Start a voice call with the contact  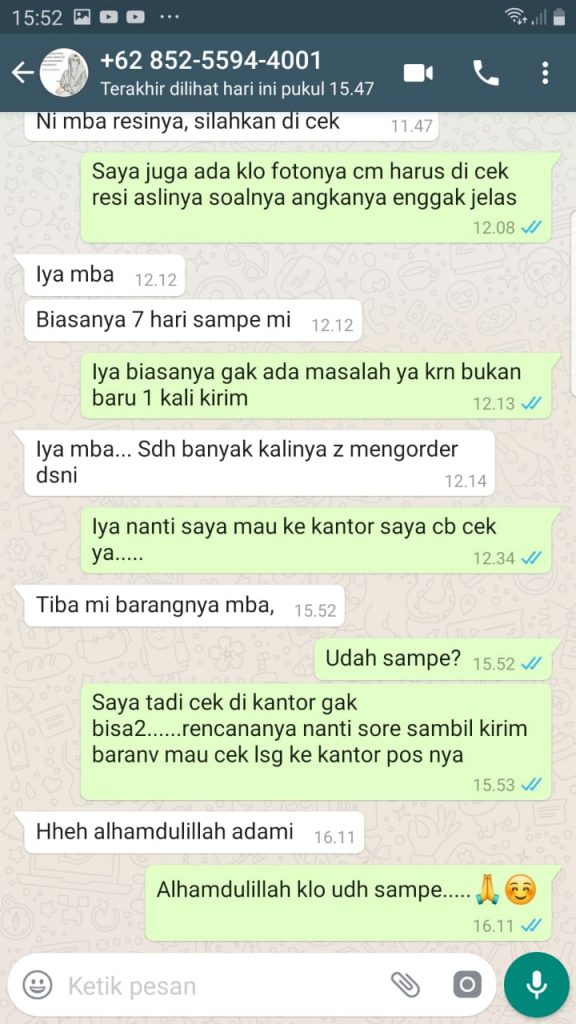[485, 73]
